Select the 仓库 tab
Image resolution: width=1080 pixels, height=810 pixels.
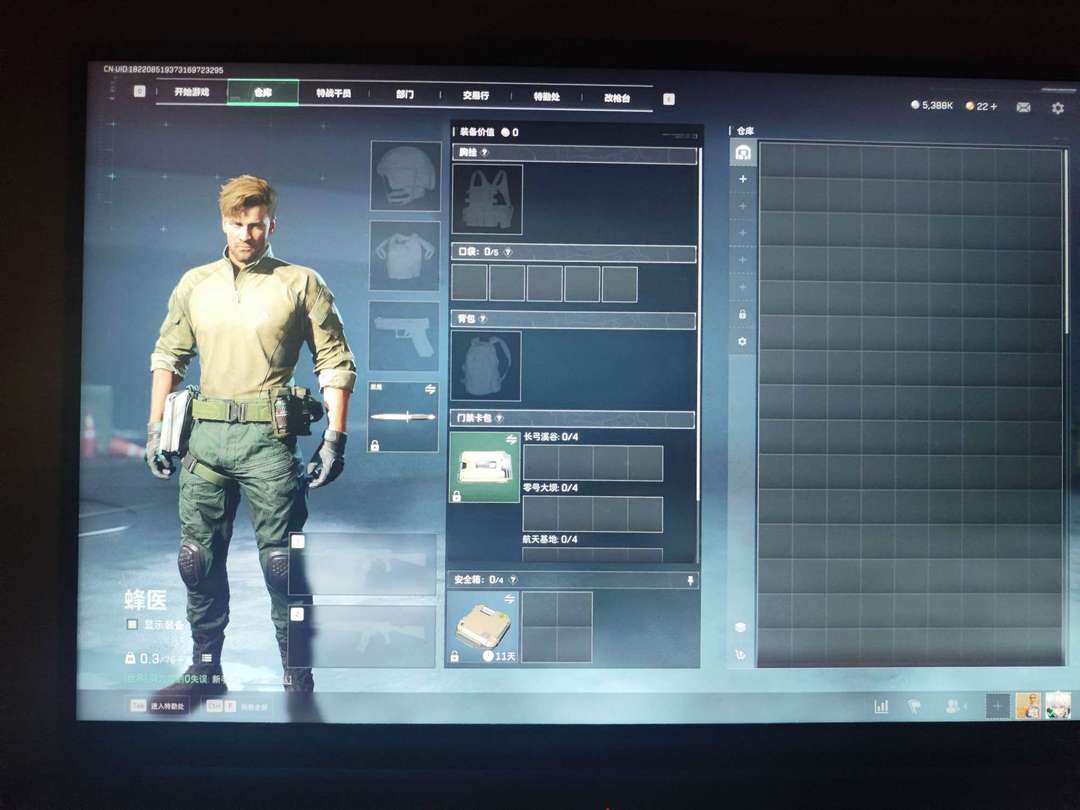click(x=263, y=92)
